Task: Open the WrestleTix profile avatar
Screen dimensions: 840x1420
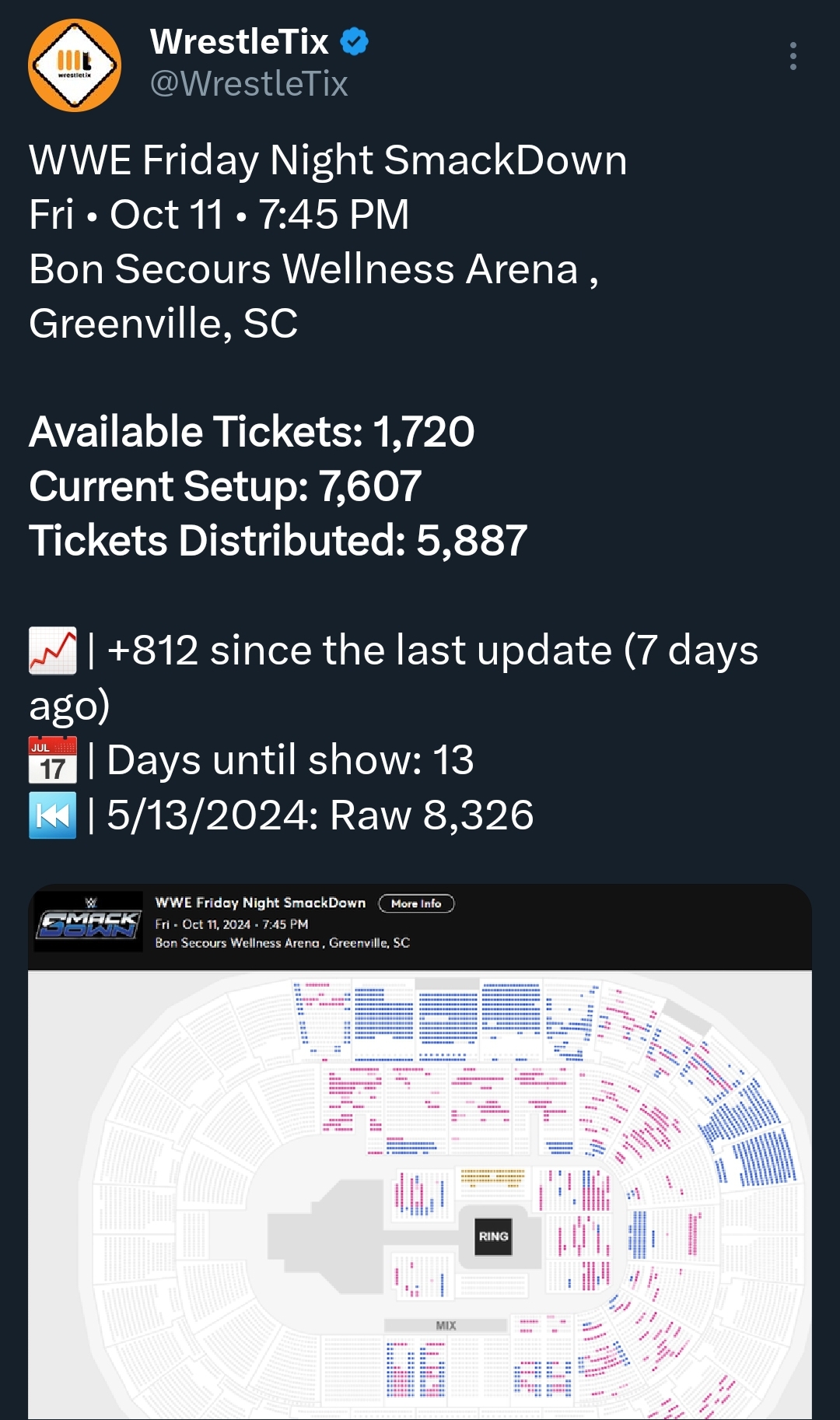Action: point(75,65)
